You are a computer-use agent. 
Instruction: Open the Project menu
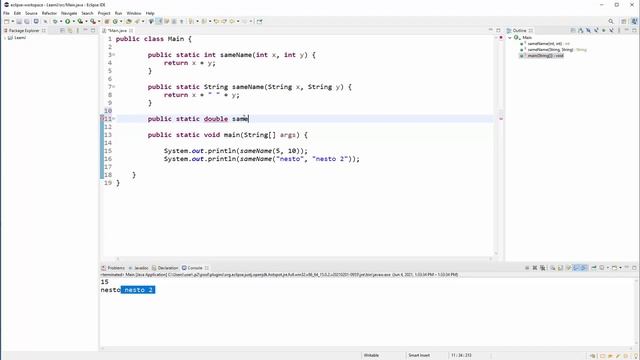click(104, 13)
